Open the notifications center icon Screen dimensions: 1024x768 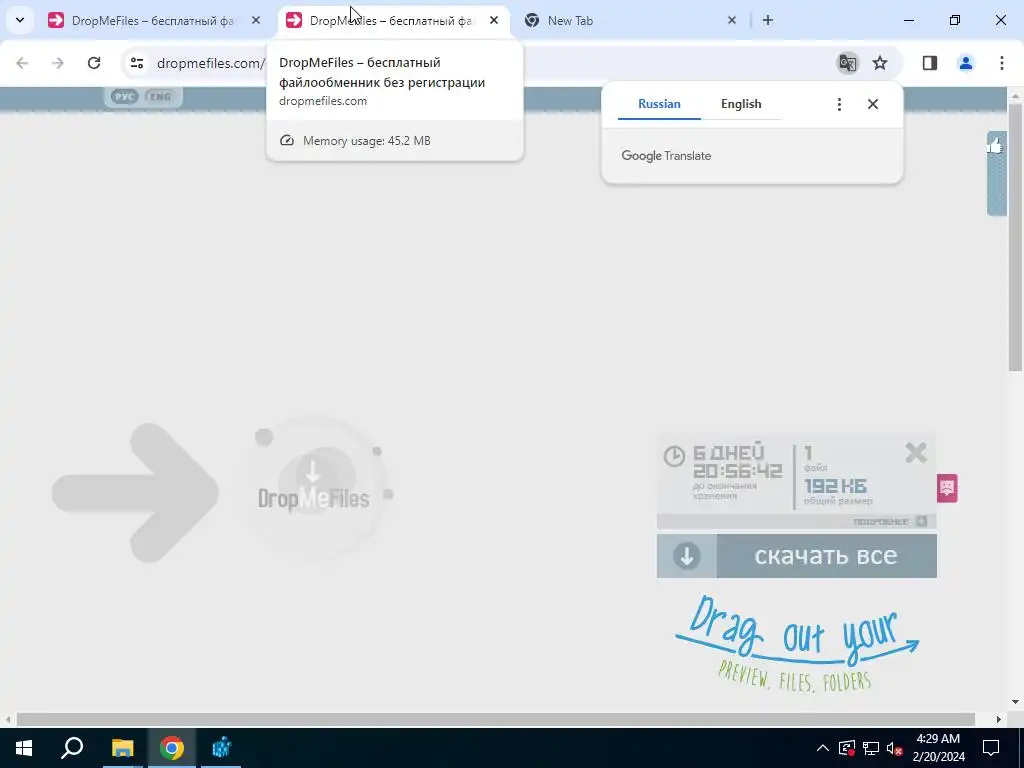(x=991, y=748)
